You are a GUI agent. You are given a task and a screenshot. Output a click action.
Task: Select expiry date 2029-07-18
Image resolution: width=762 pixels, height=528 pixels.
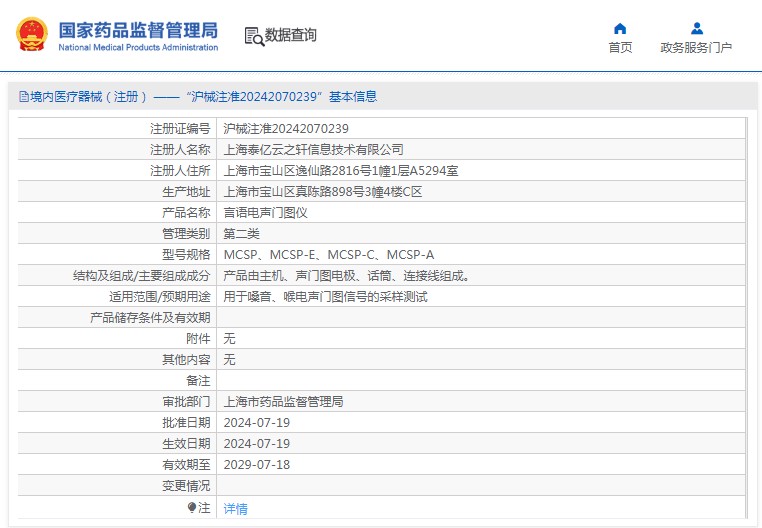[256, 464]
